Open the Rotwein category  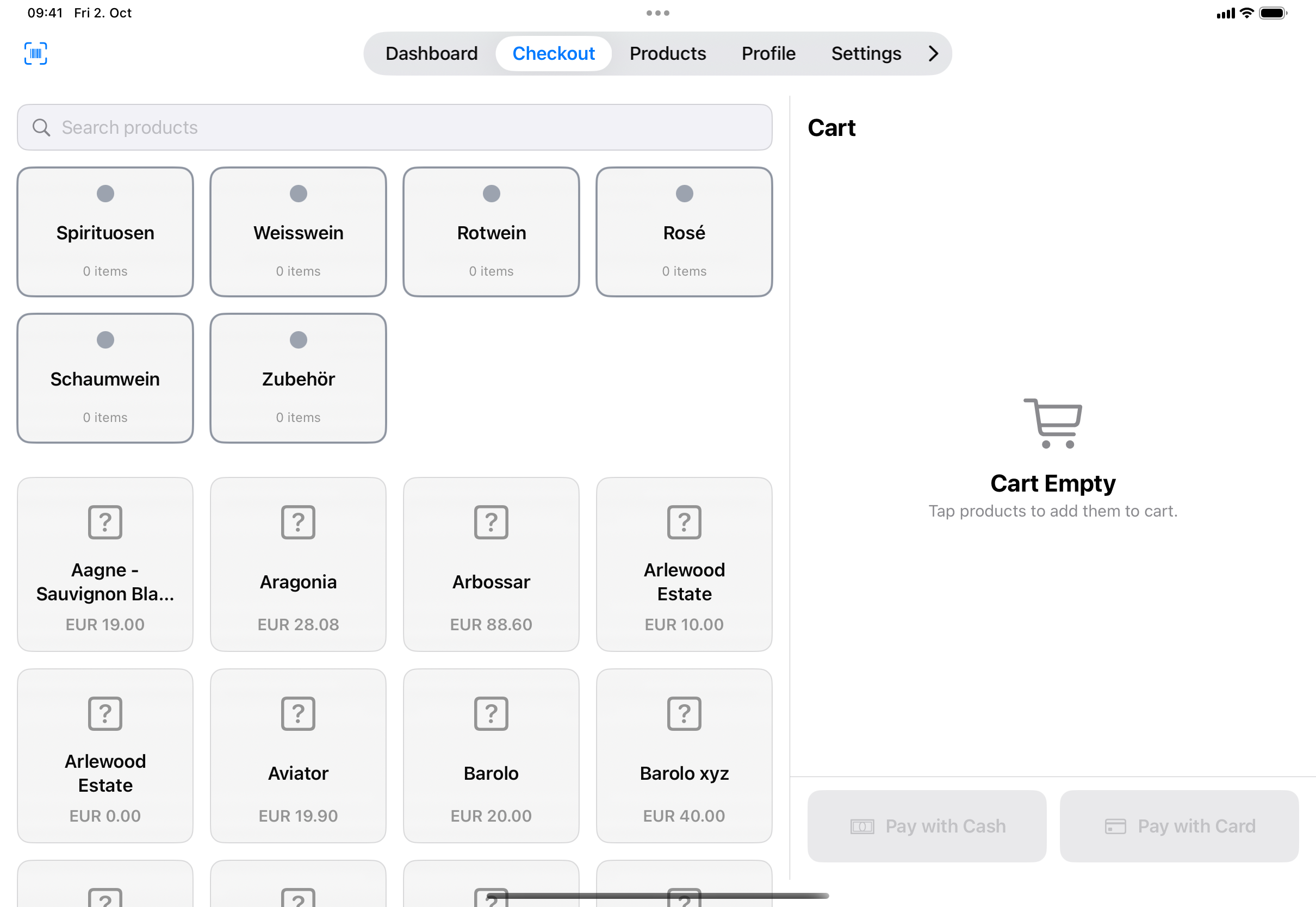coord(491,232)
